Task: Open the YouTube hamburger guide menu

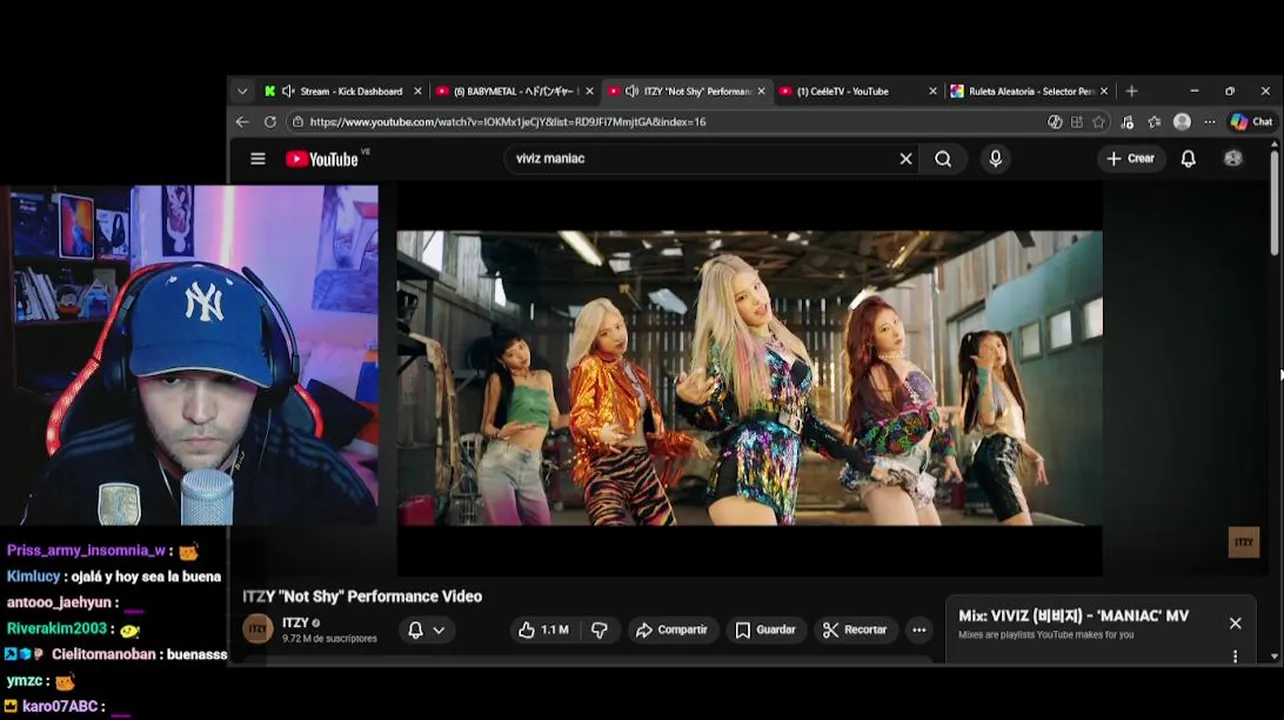Action: tap(258, 159)
